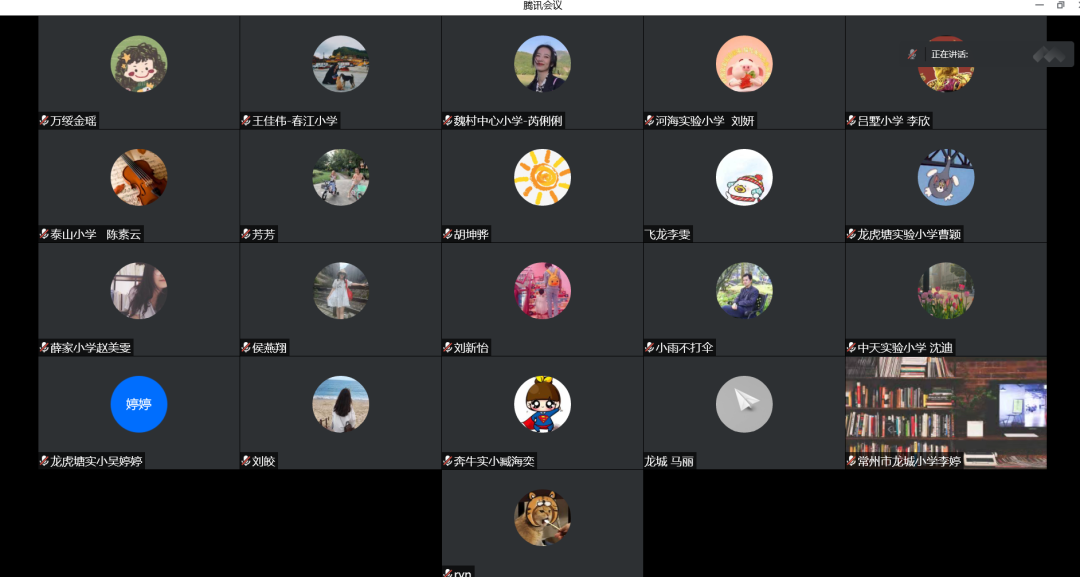Select the sun drawing avatar of 胡坤骅
This screenshot has height=577, width=1080.
[x=542, y=177]
